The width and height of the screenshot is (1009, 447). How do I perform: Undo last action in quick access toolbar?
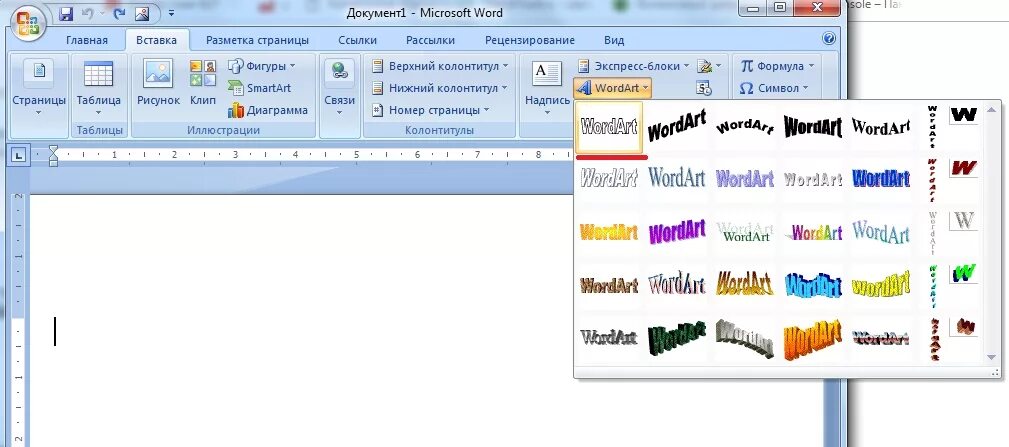click(89, 13)
